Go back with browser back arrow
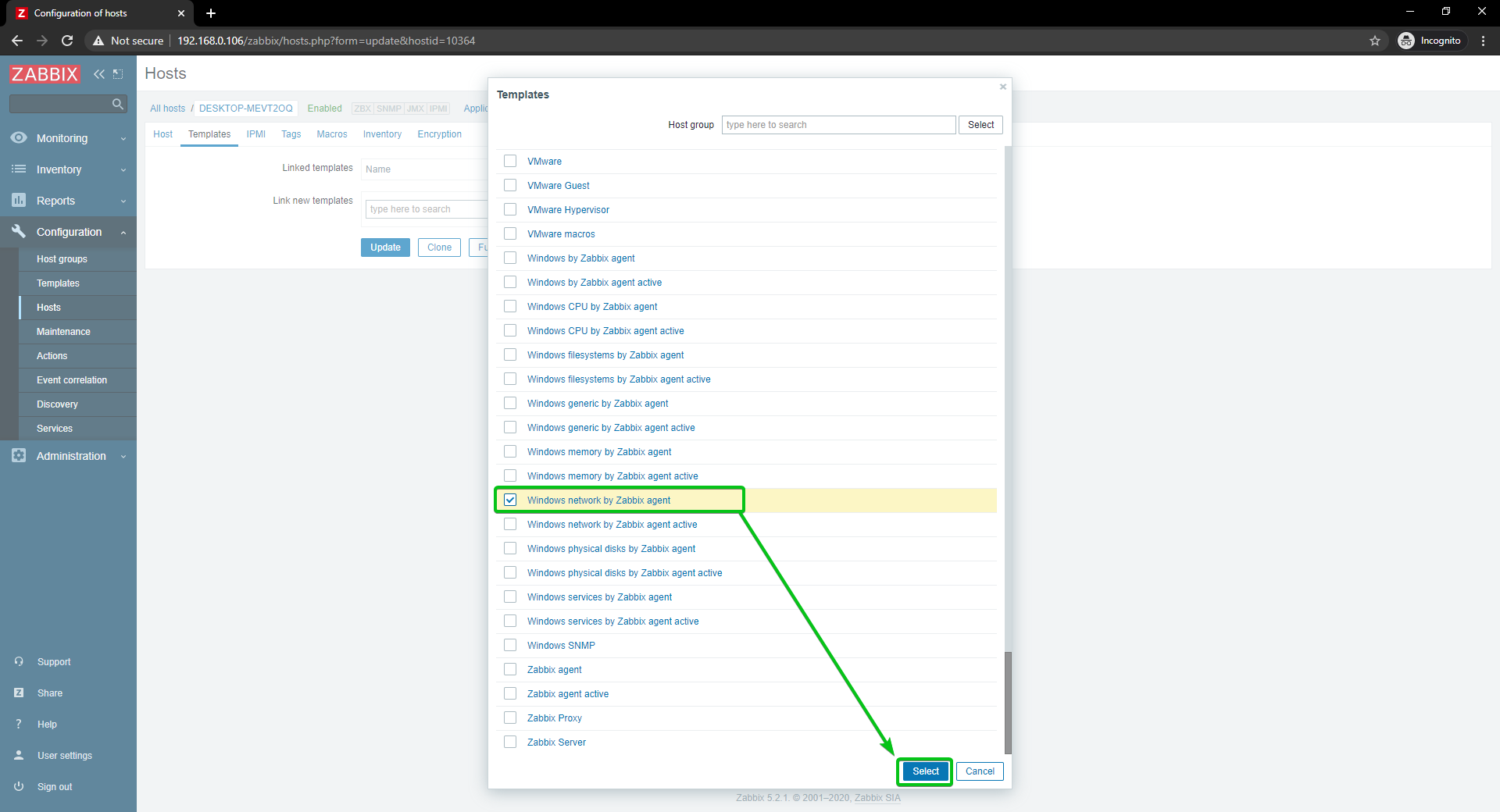This screenshot has height=812, width=1500. [x=17, y=41]
